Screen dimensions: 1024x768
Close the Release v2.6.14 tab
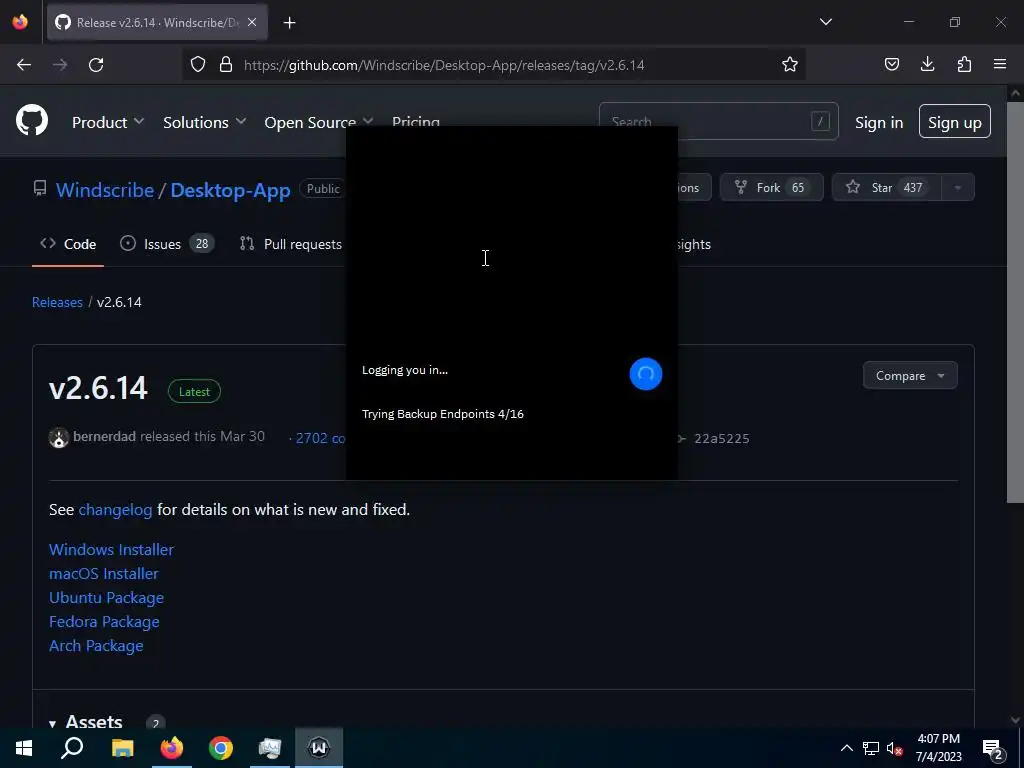tap(252, 22)
